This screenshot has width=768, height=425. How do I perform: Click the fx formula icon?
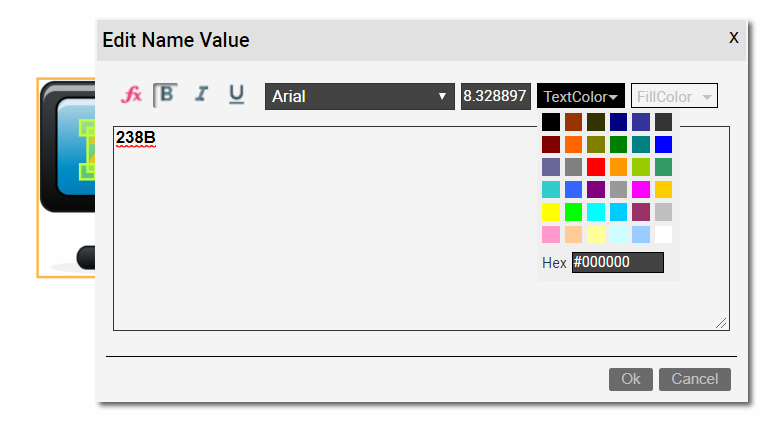coord(131,95)
